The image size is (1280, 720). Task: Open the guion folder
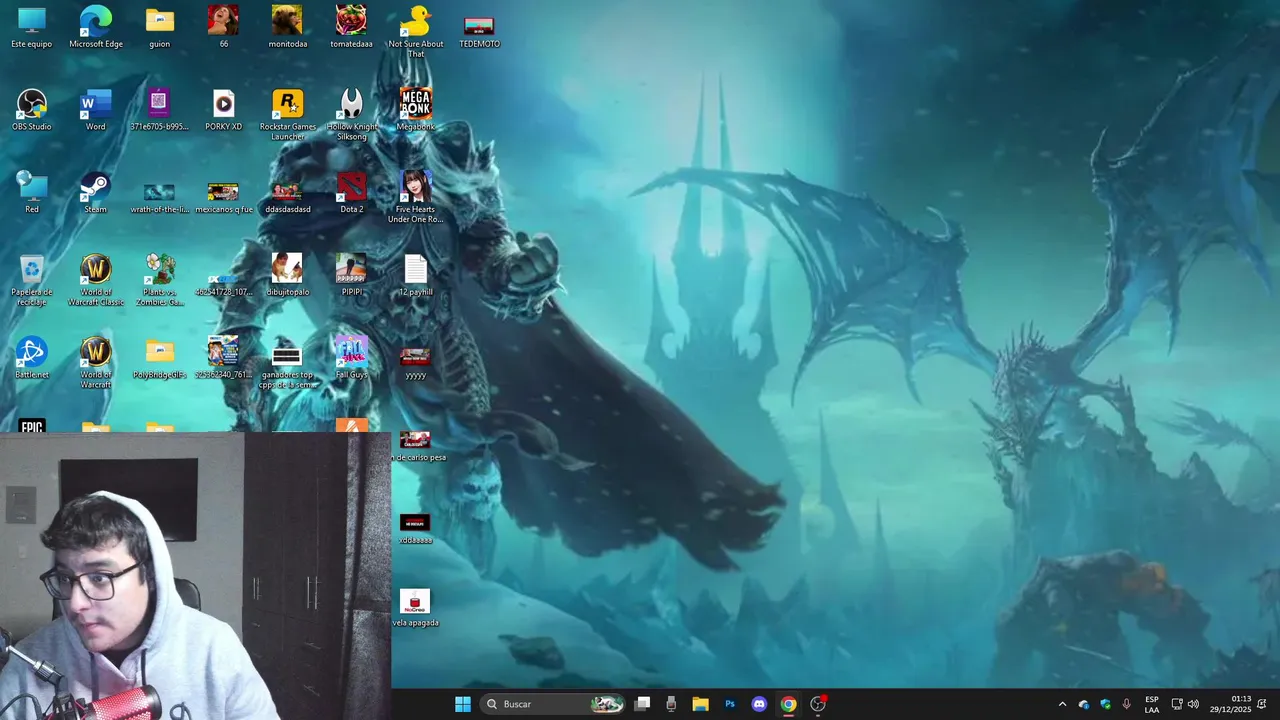[160, 27]
